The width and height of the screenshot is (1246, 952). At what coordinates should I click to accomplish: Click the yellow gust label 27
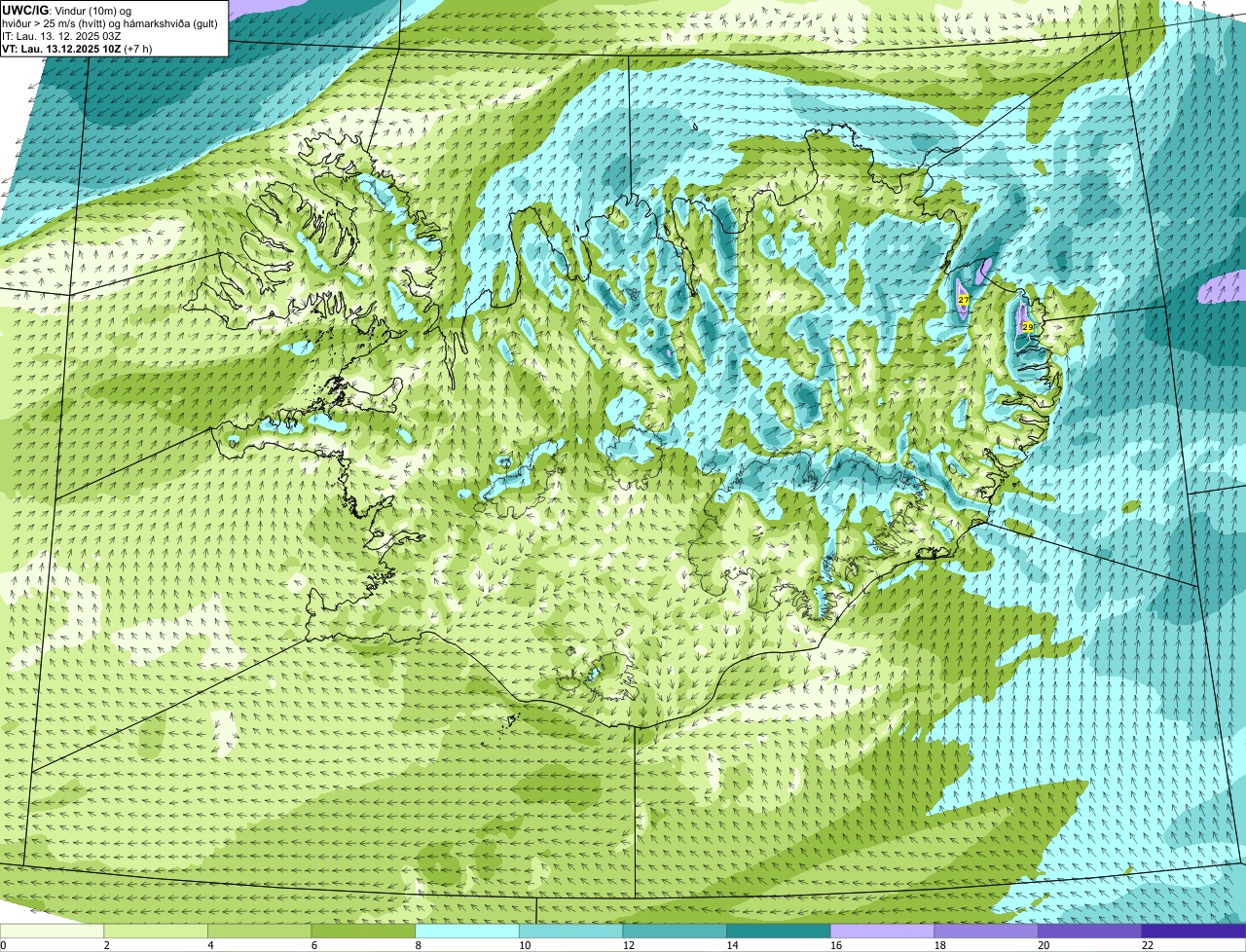coord(963,300)
